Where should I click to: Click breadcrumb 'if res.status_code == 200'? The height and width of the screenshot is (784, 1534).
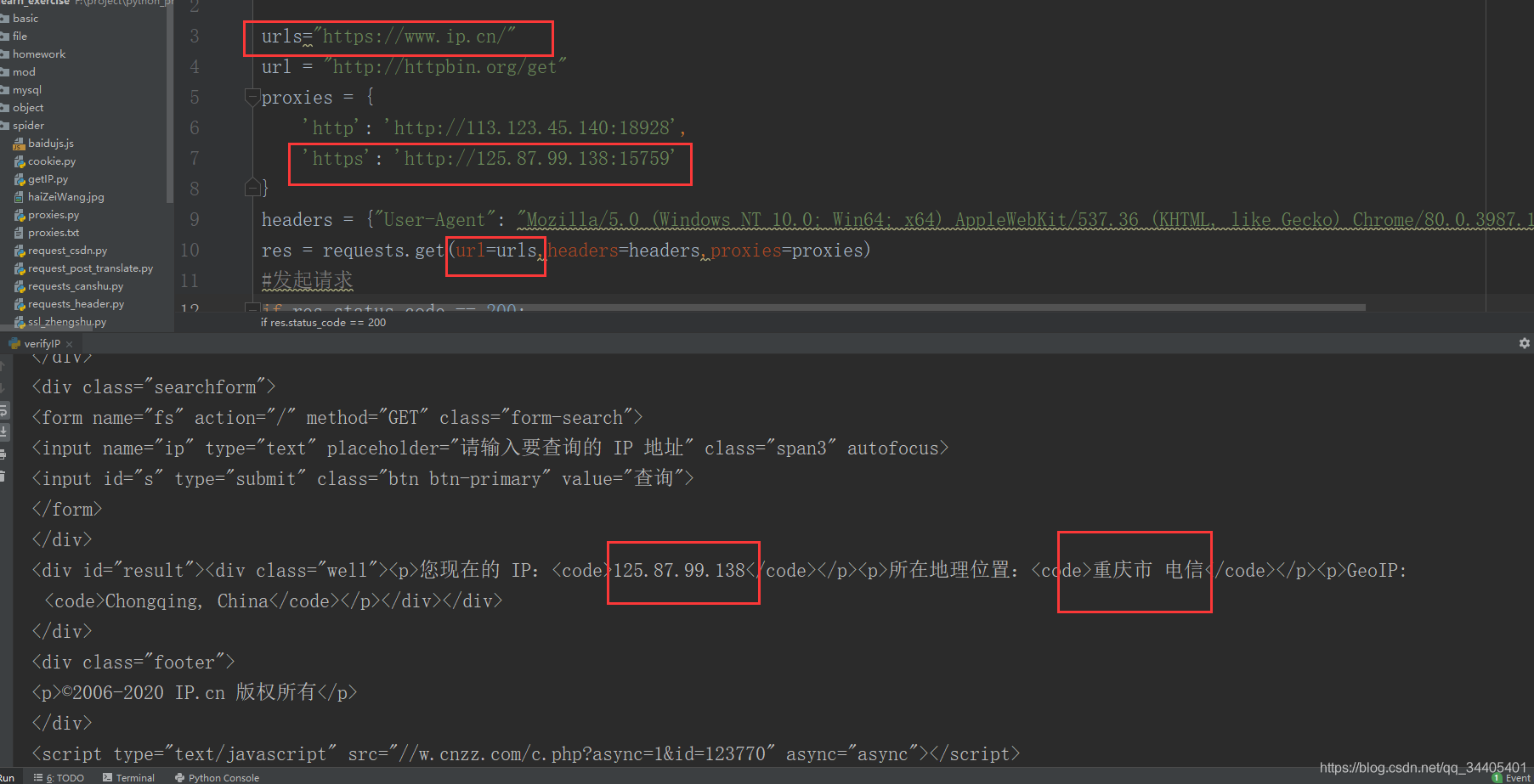point(323,323)
